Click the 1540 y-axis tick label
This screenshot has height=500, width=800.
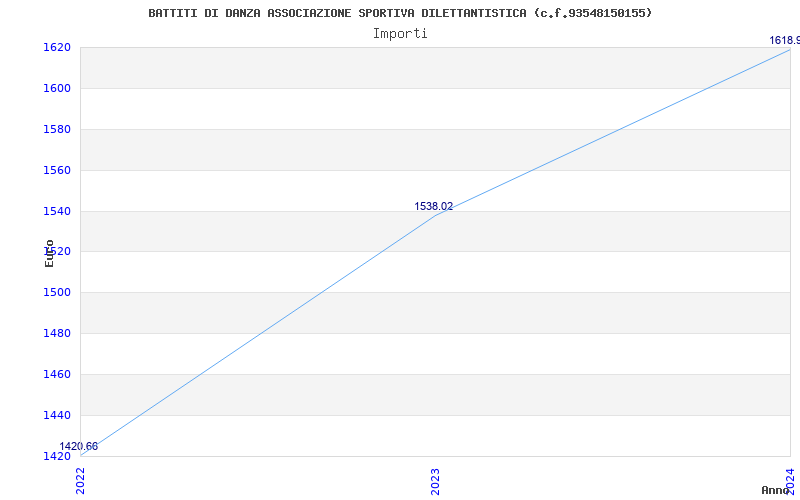click(x=57, y=211)
